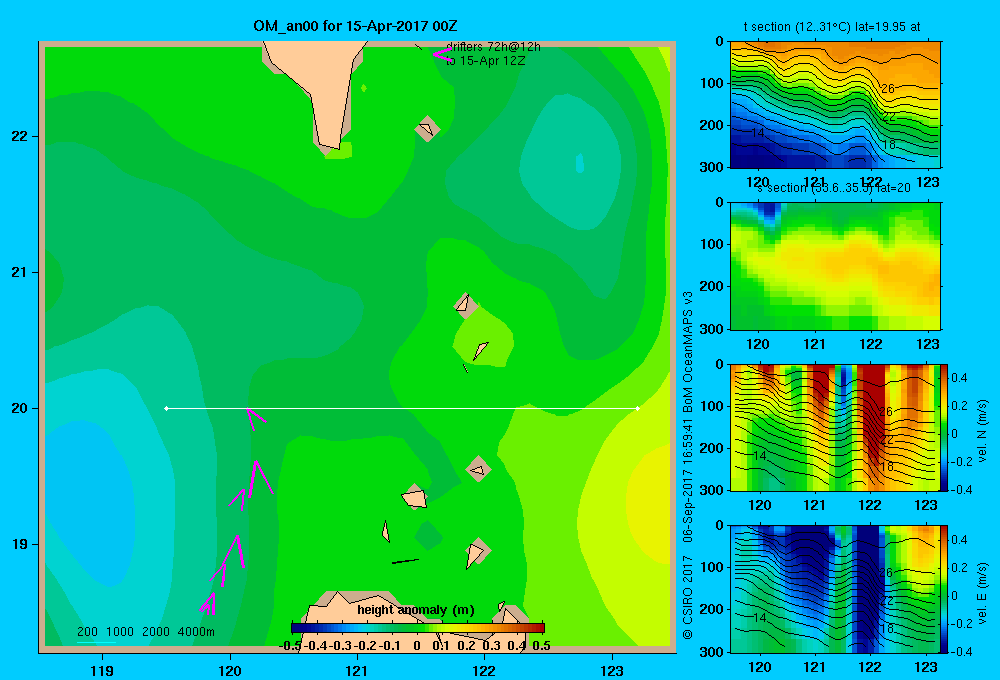
Task: Click the '-0.5' tick on the height anomaly colorbar
Action: click(x=290, y=646)
